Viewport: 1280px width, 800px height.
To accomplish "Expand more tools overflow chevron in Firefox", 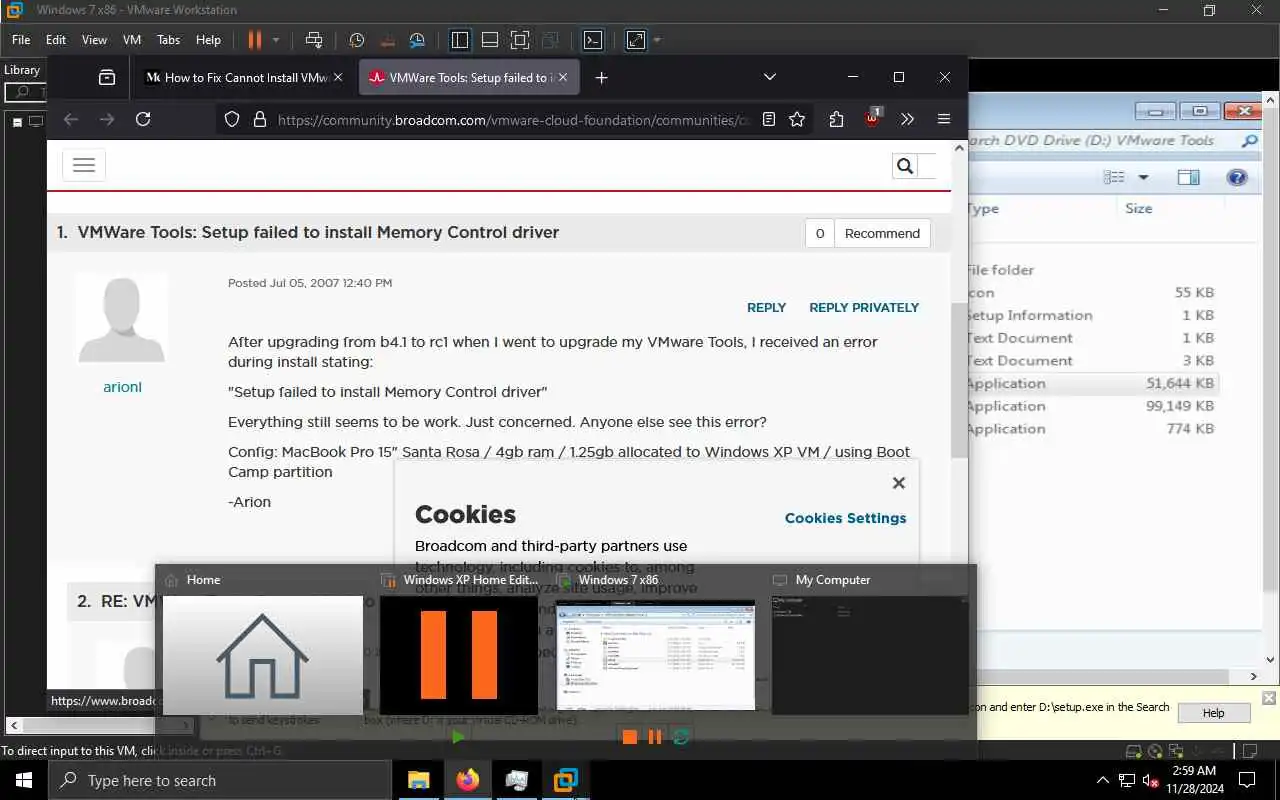I will tap(907, 119).
